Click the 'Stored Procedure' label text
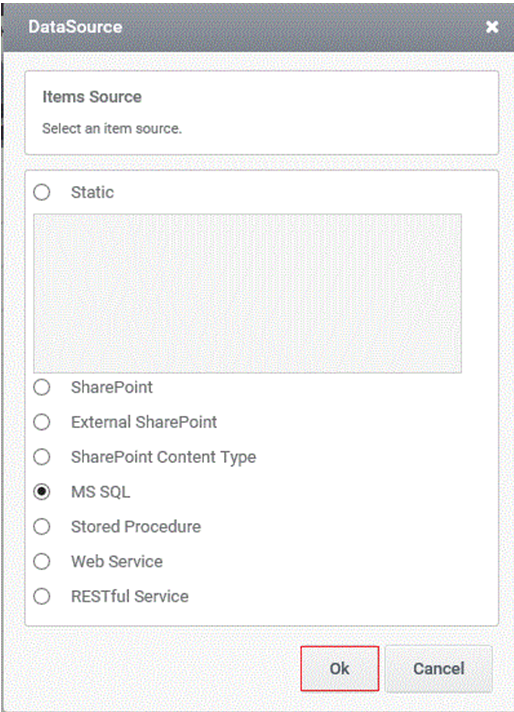Viewport: 514px width, 712px height. tap(136, 527)
